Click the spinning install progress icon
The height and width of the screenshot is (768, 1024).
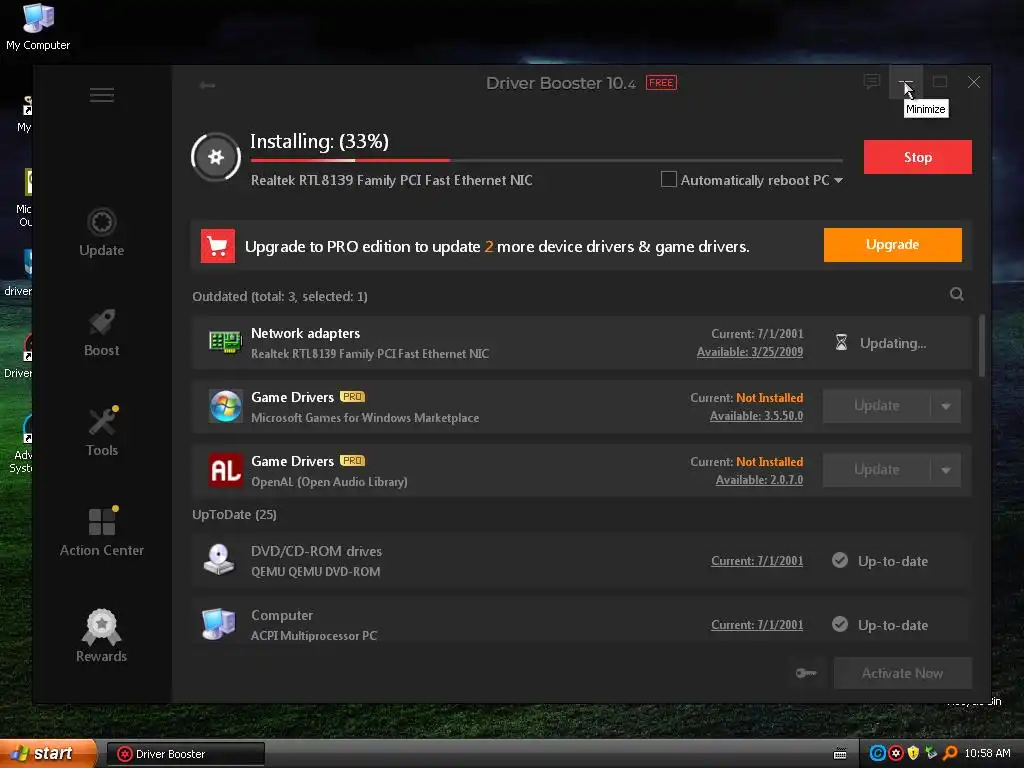[216, 157]
